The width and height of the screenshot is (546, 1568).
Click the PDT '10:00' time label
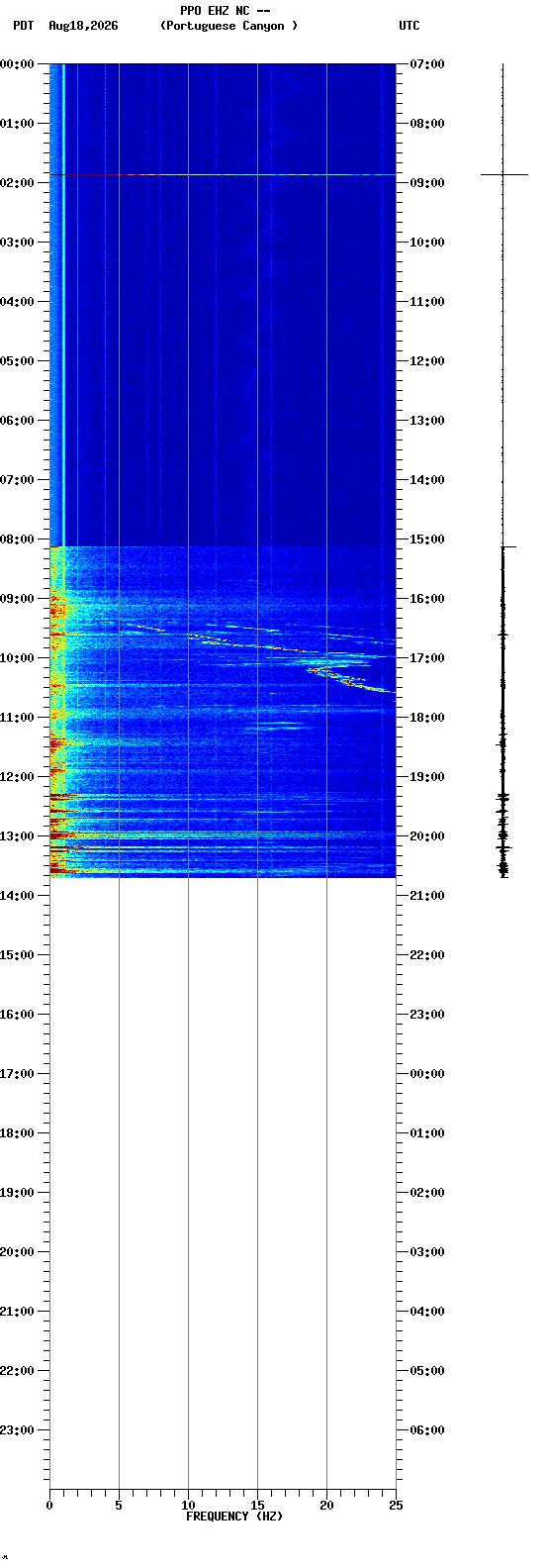click(x=18, y=658)
